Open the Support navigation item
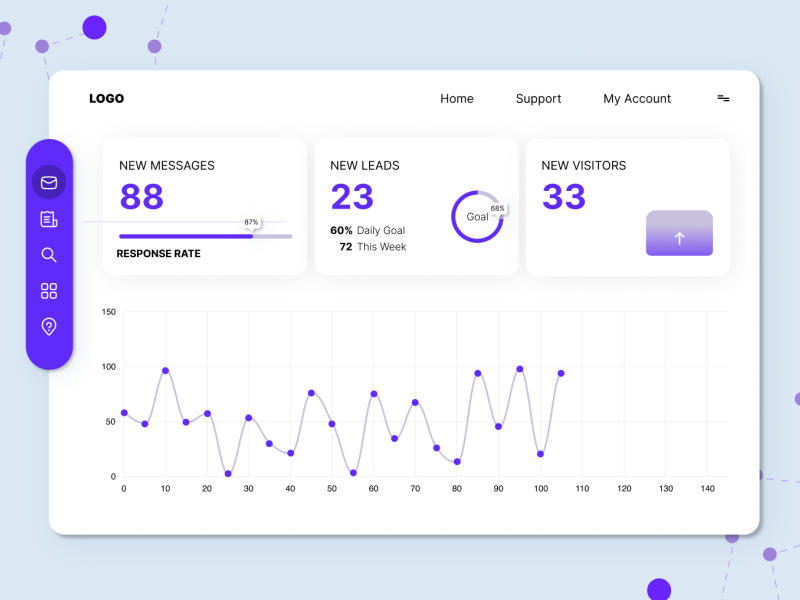Viewport: 800px width, 600px height. (x=538, y=99)
